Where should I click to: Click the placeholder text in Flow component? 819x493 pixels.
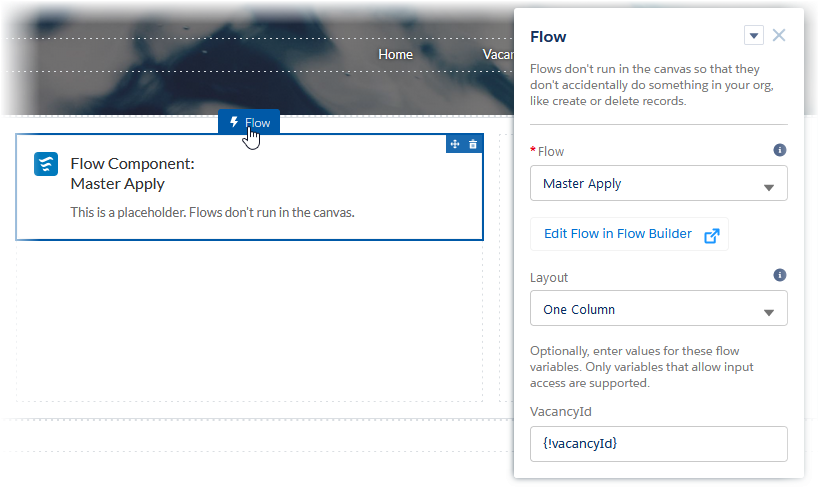(212, 212)
